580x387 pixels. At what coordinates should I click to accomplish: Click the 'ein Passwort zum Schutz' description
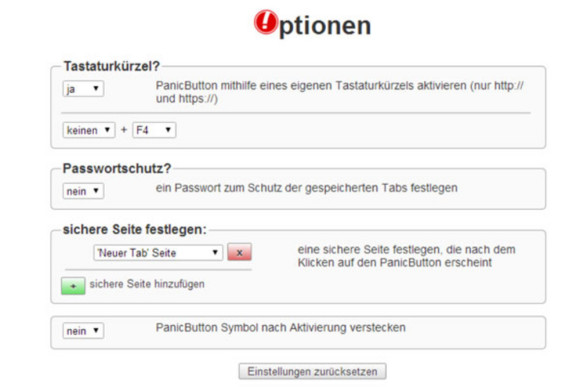tap(306, 188)
